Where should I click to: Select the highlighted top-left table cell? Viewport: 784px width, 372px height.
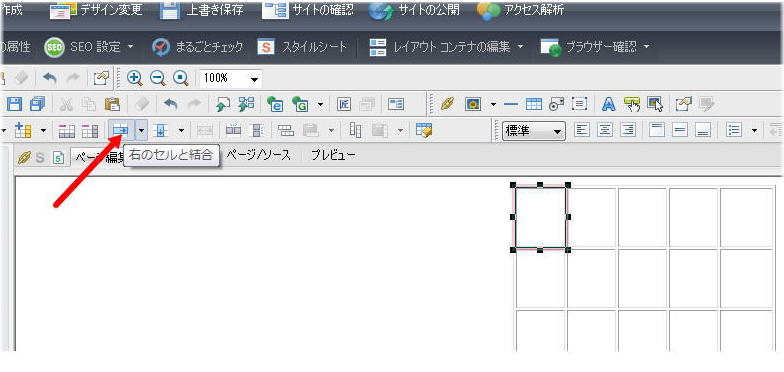tap(540, 217)
